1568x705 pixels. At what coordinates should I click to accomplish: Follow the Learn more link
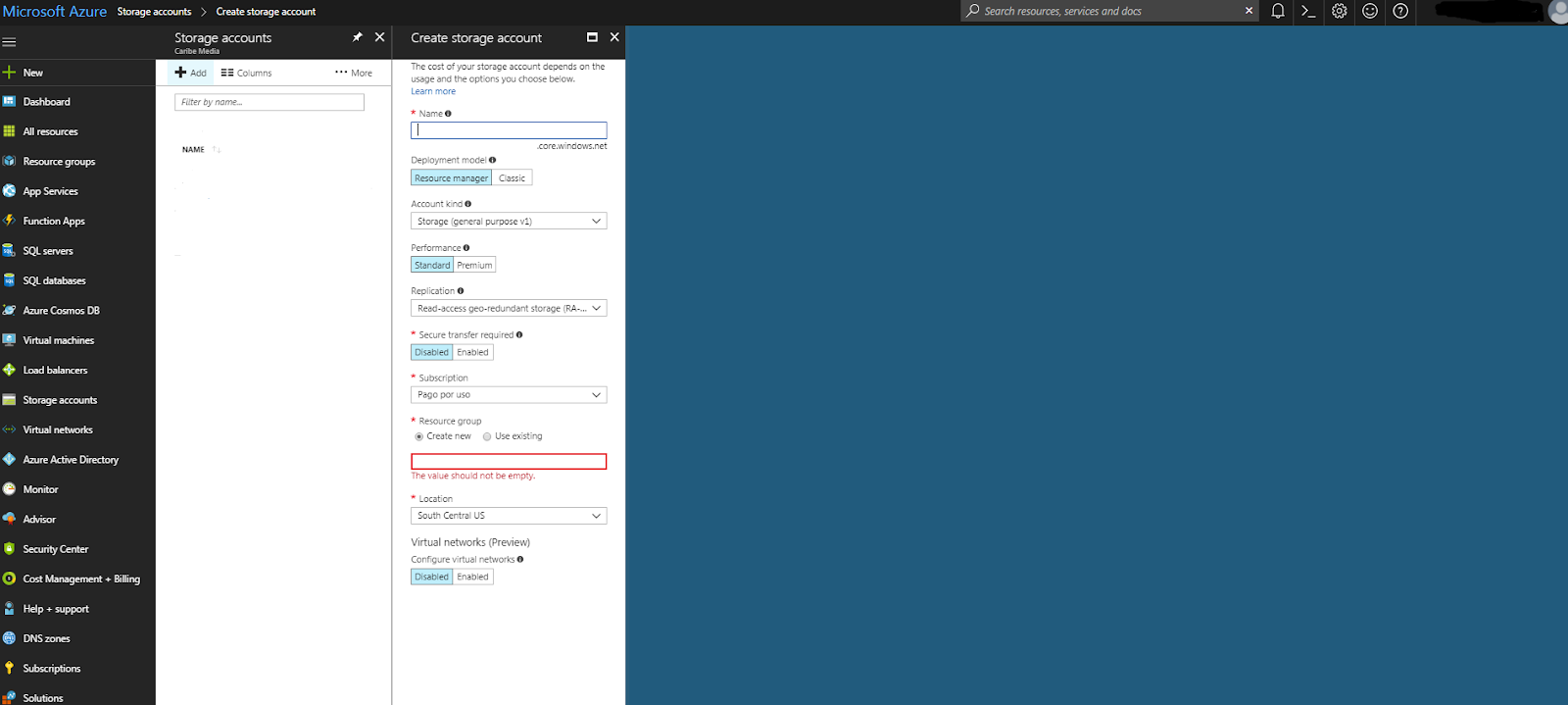(433, 91)
